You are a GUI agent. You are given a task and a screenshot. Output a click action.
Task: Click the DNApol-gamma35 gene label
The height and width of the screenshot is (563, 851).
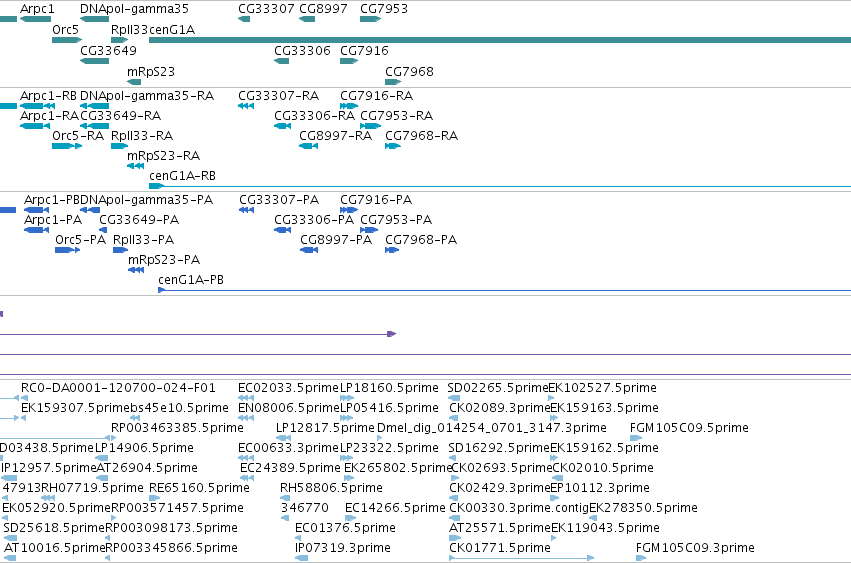click(134, 9)
